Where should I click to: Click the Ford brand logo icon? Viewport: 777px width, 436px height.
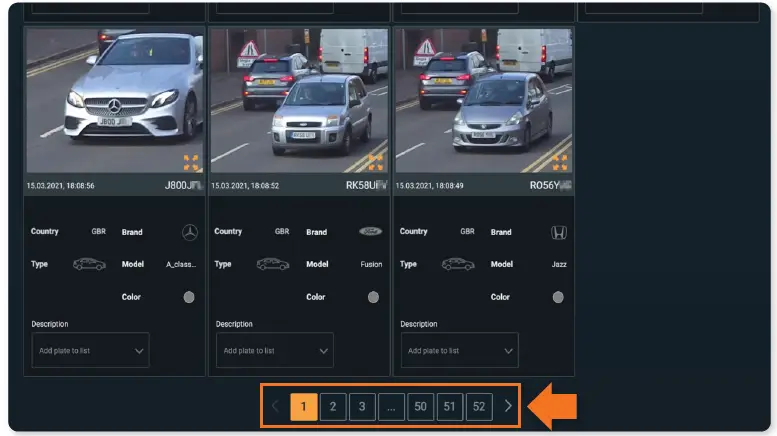coord(371,231)
